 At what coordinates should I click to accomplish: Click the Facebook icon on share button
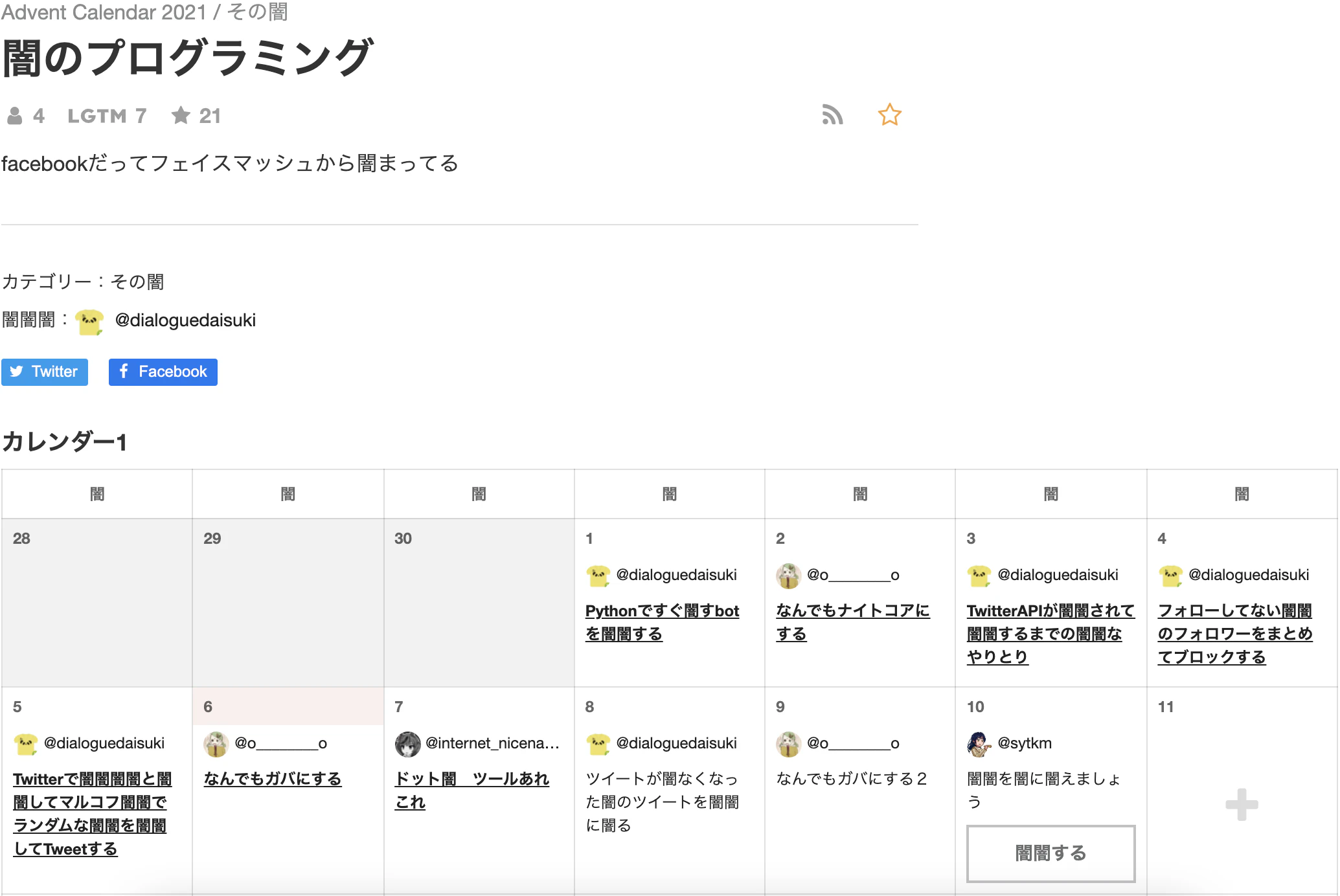[x=123, y=372]
